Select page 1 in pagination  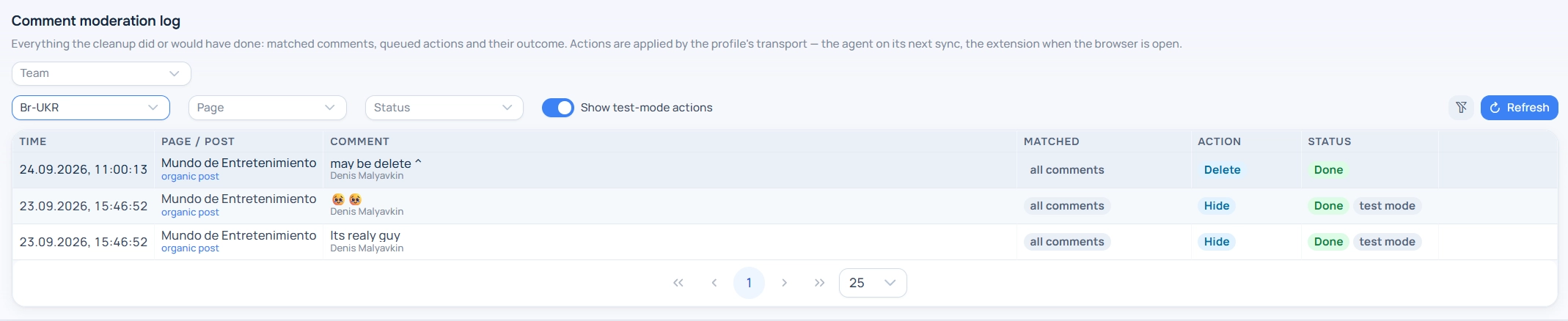click(x=749, y=283)
